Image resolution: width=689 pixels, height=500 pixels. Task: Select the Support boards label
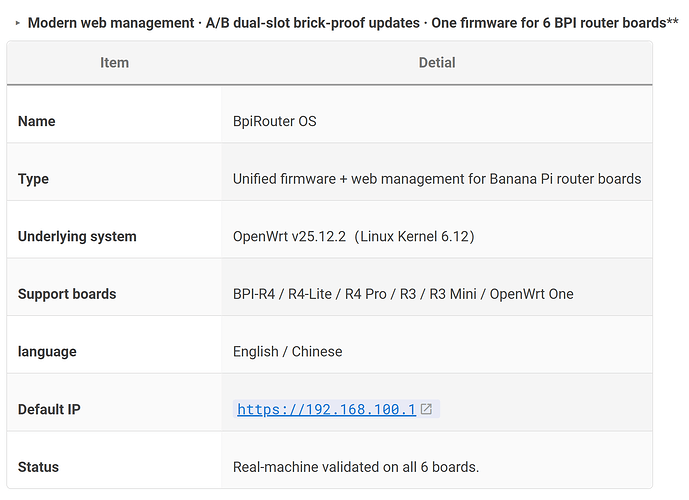(67, 294)
